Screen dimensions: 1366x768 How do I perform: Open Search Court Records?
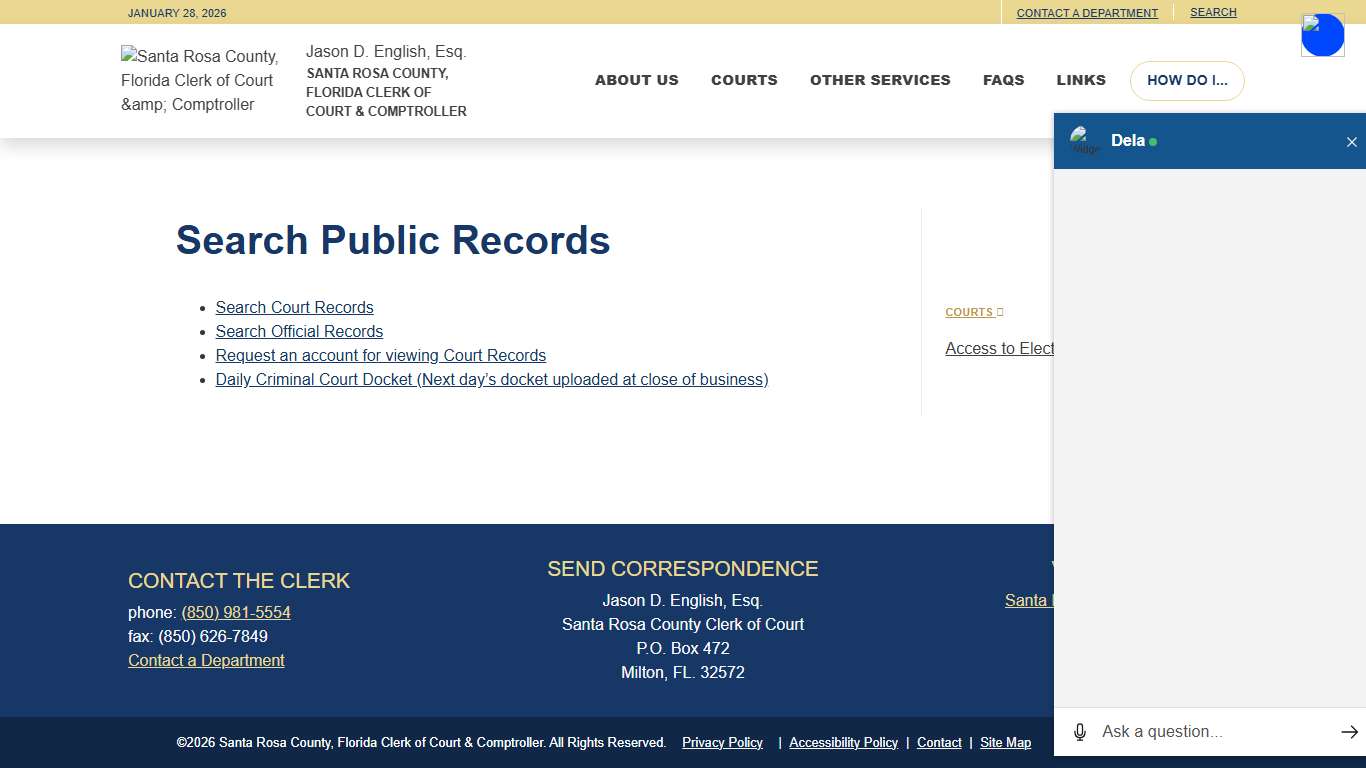[294, 307]
